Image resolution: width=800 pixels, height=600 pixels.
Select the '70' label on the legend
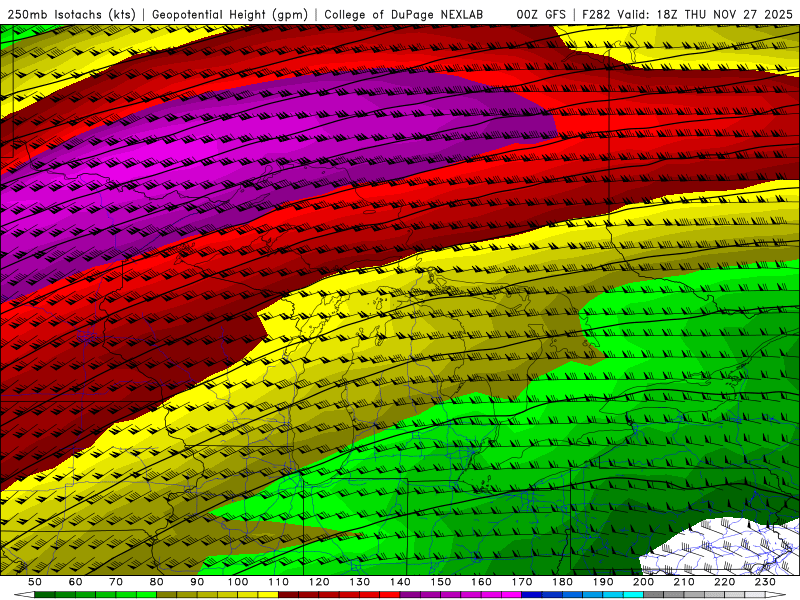click(x=116, y=582)
